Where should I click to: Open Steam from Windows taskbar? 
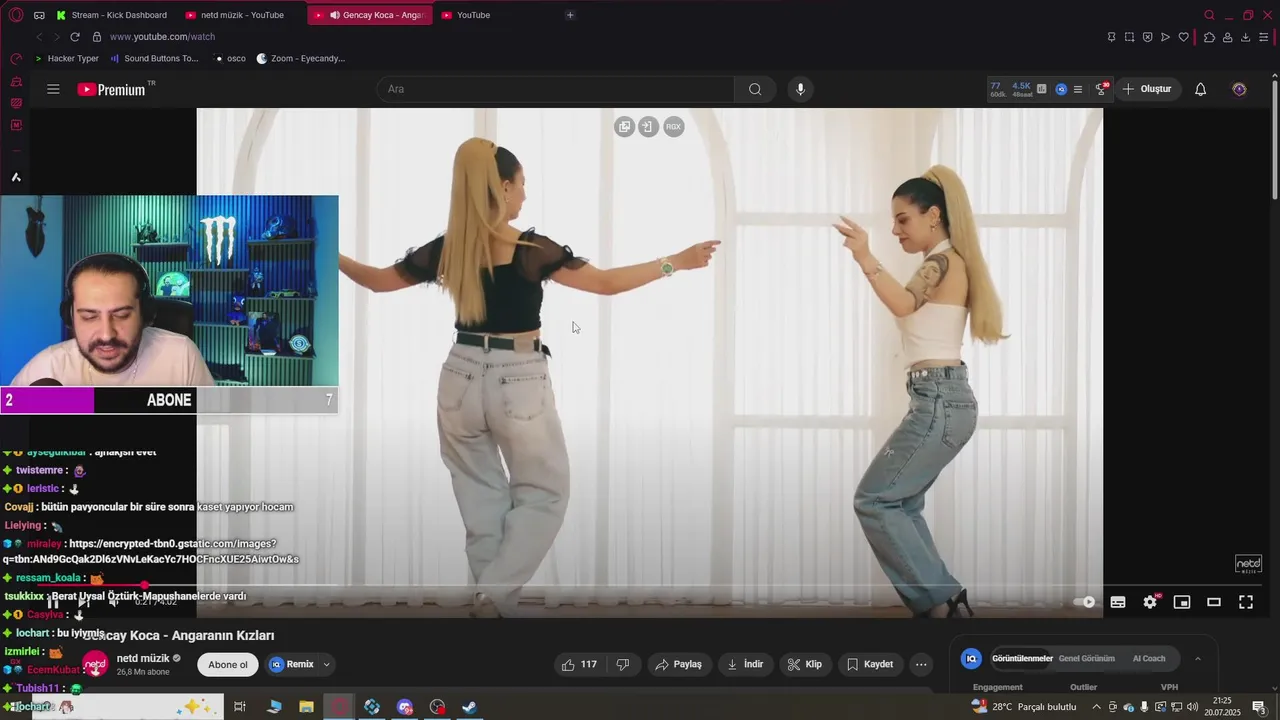coord(469,707)
